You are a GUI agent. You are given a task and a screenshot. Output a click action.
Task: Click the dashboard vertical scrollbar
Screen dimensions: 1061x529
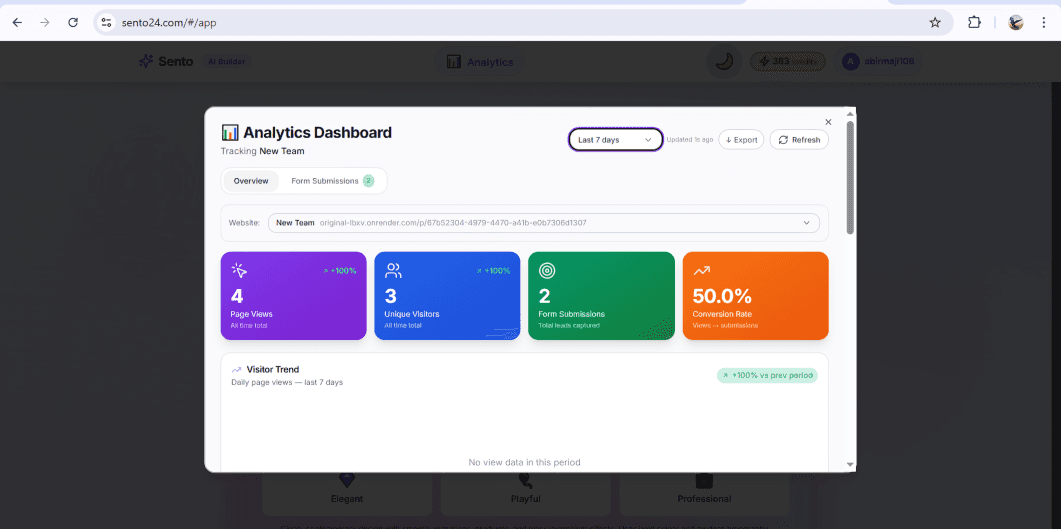[x=850, y=178]
